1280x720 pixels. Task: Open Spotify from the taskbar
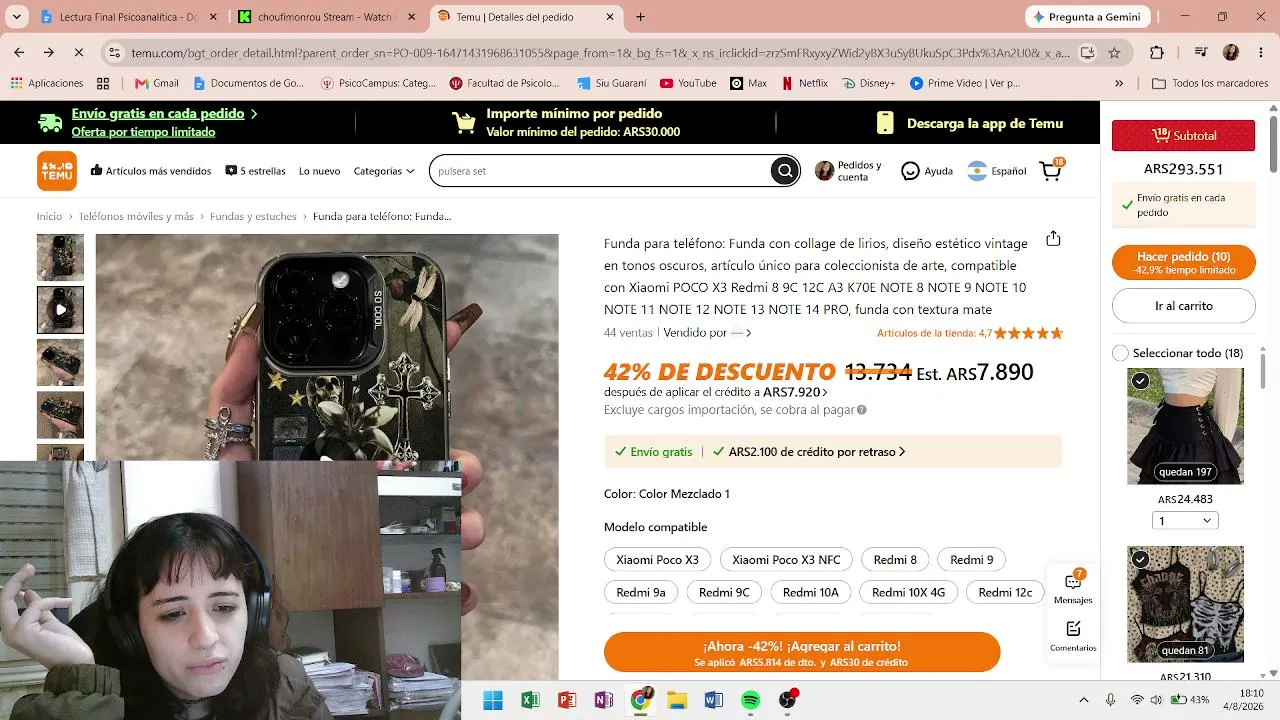pos(751,700)
